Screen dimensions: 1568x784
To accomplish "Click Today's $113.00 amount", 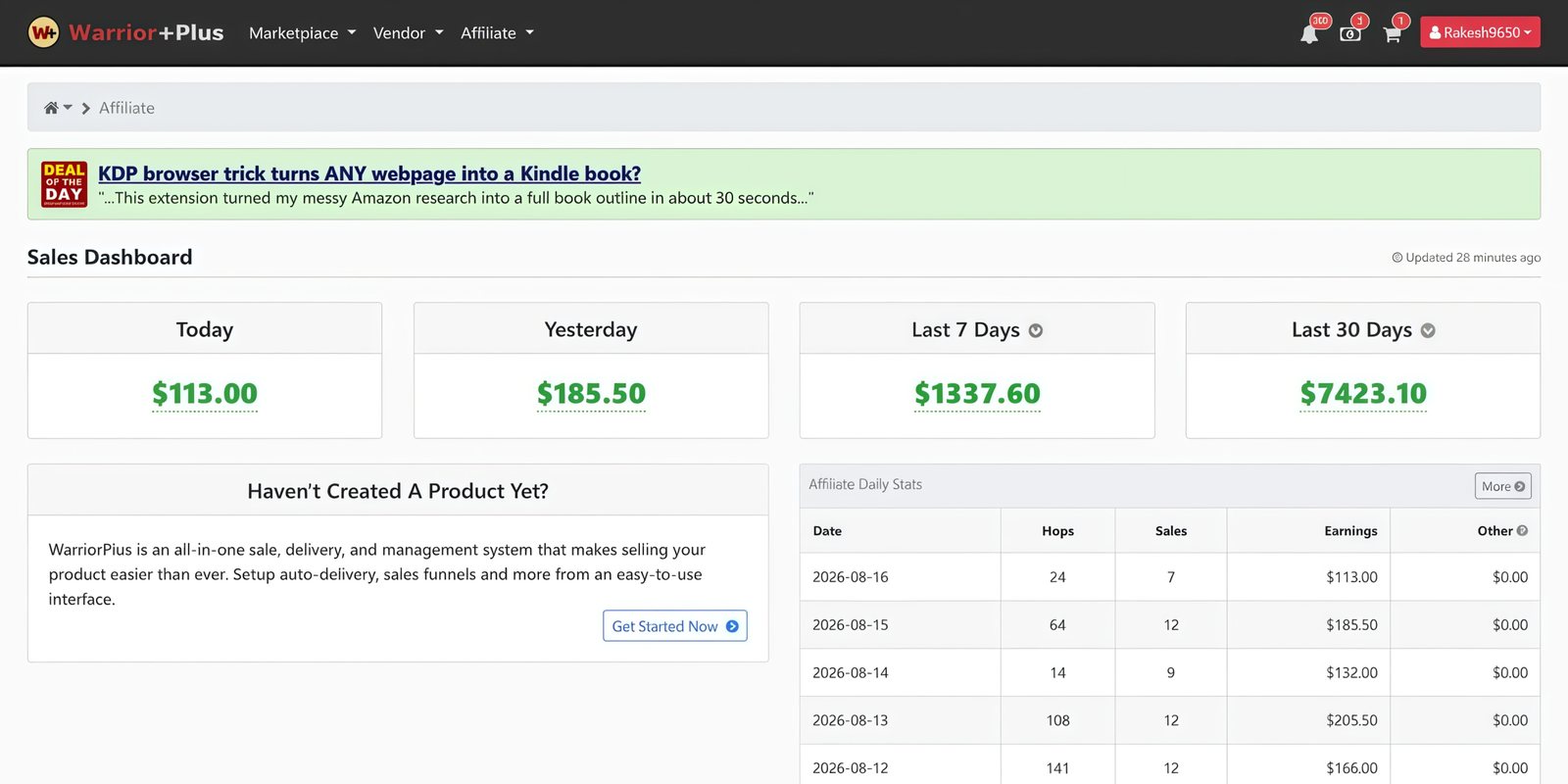I will 205,393.
